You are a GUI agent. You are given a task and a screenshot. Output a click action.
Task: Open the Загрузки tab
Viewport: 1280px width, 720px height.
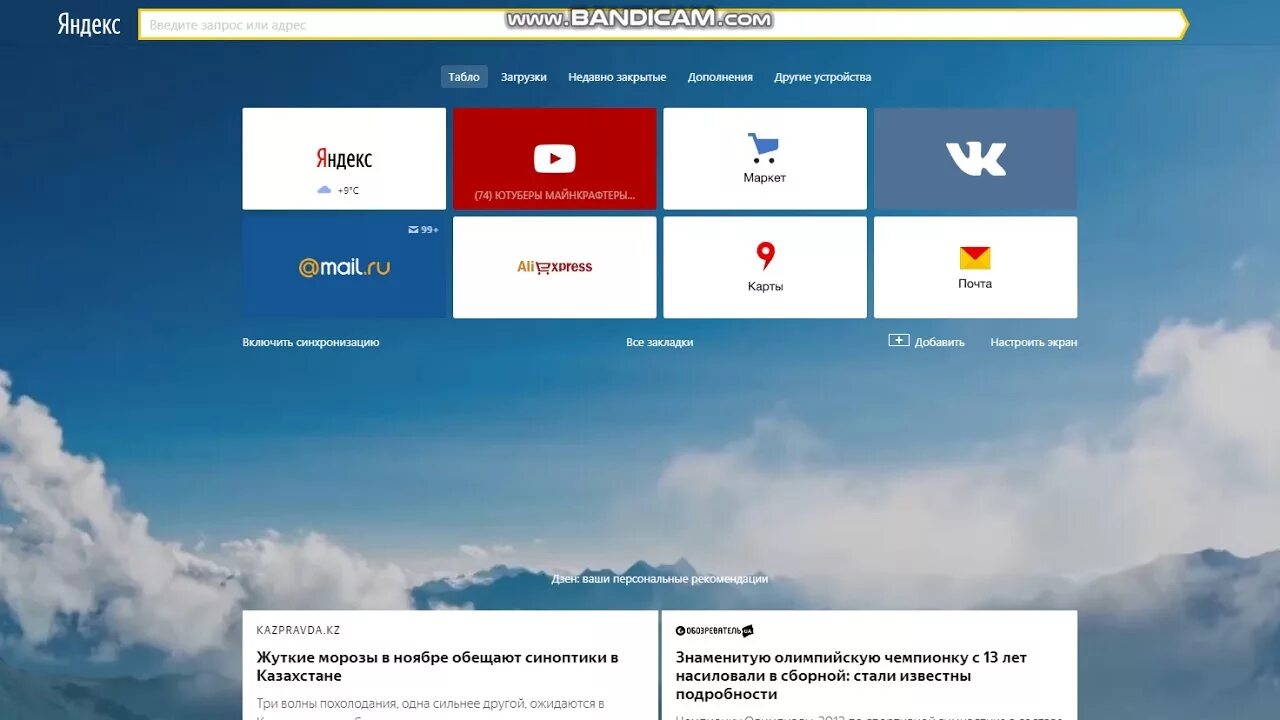(x=524, y=77)
